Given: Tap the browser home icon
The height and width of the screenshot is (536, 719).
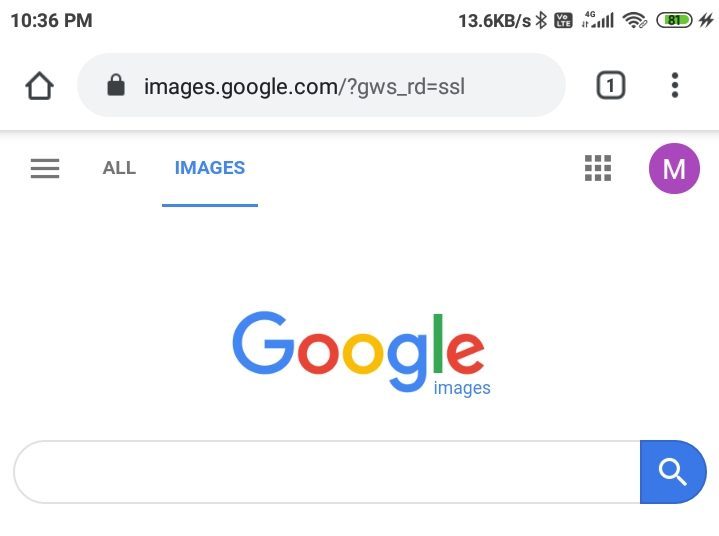Looking at the screenshot, I should (39, 86).
